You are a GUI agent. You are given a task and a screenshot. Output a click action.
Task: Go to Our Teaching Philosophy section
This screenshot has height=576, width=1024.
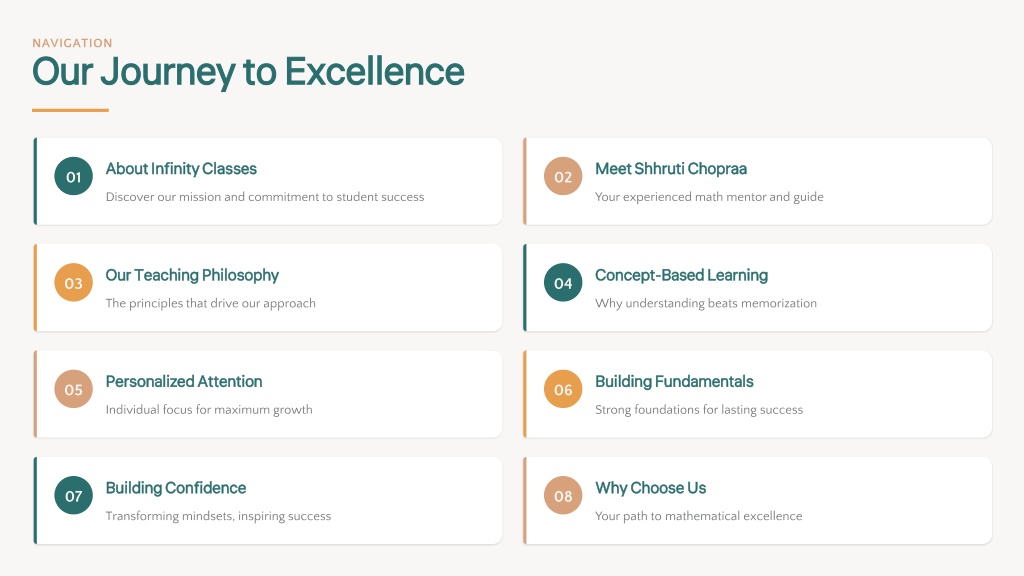pyautogui.click(x=192, y=275)
